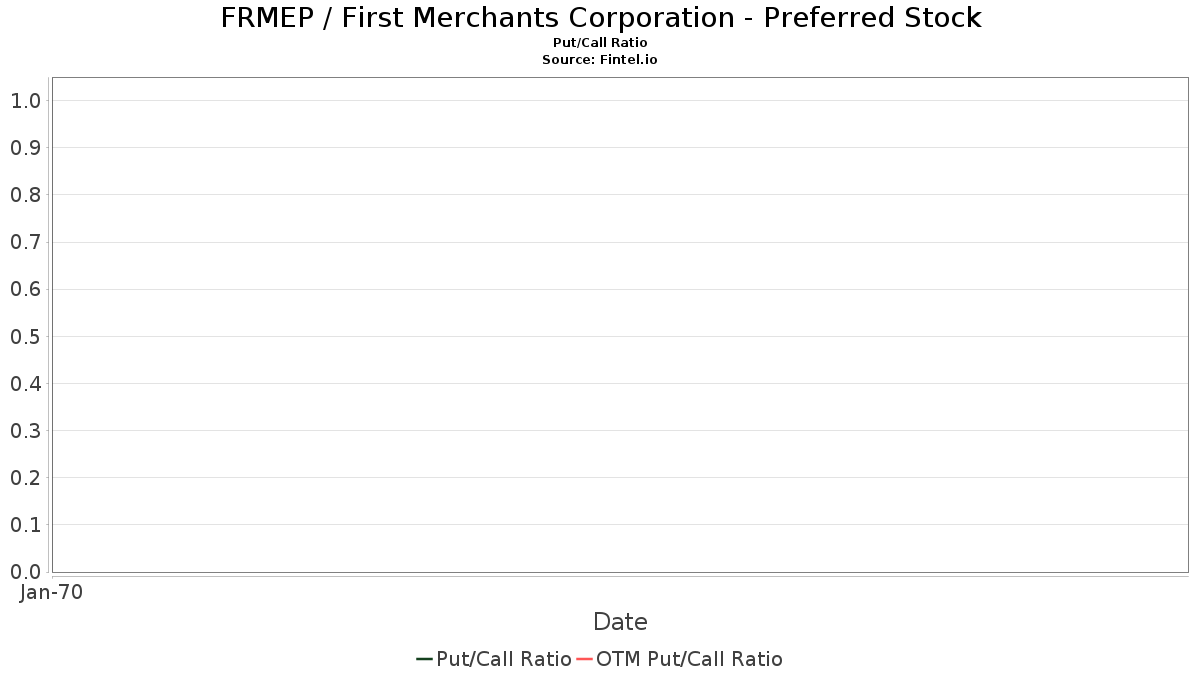Click the Date axis title
This screenshot has height=675, width=1200.
[x=620, y=622]
